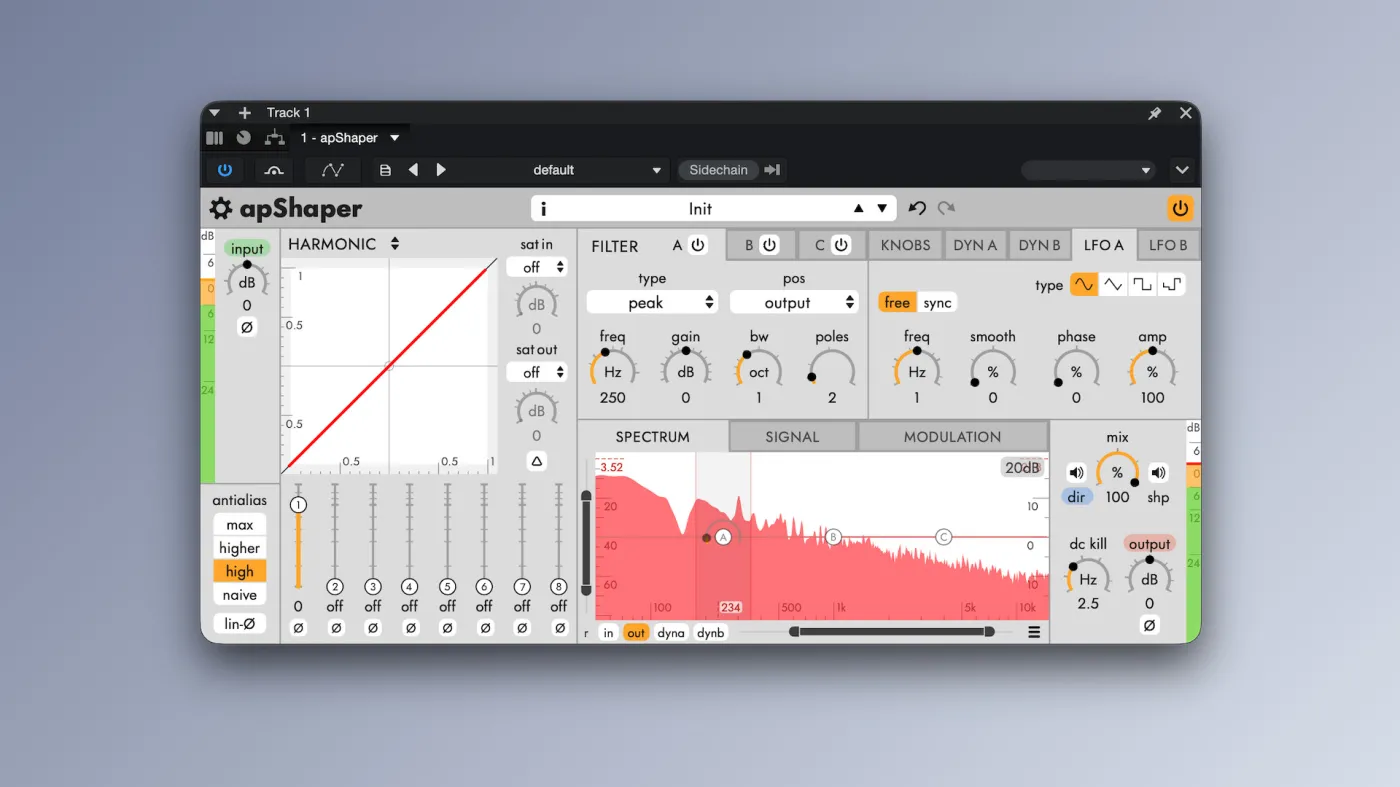Toggle filter A power button
The width and height of the screenshot is (1400, 787).
[x=698, y=245]
